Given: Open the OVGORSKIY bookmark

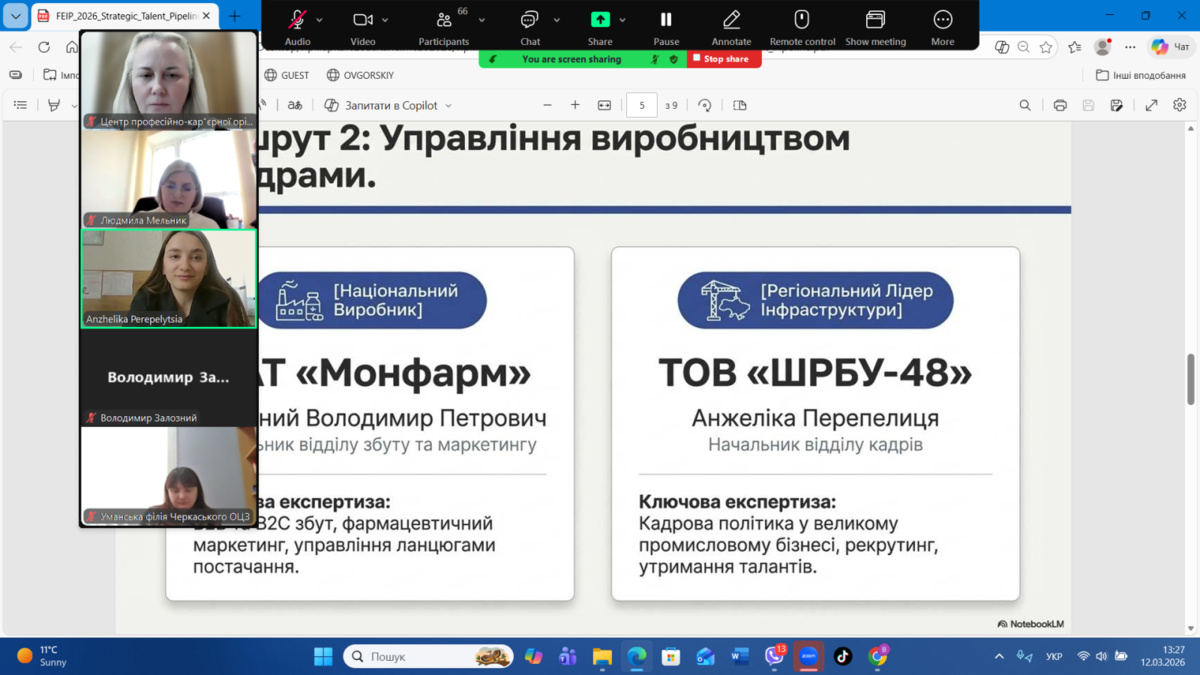Looking at the screenshot, I should (x=360, y=75).
